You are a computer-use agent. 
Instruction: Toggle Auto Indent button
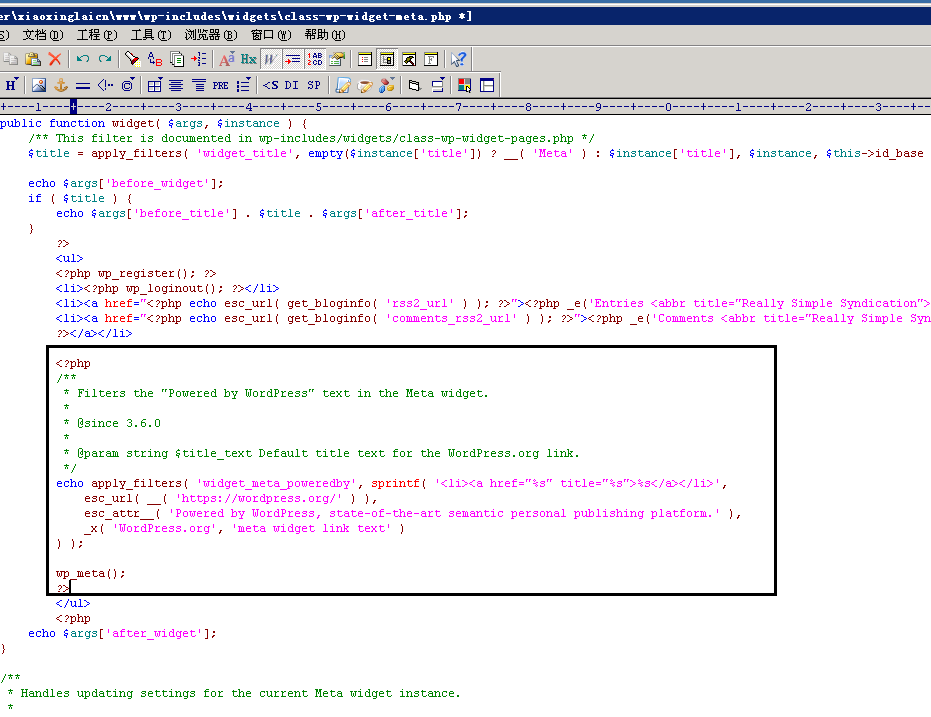[x=292, y=59]
